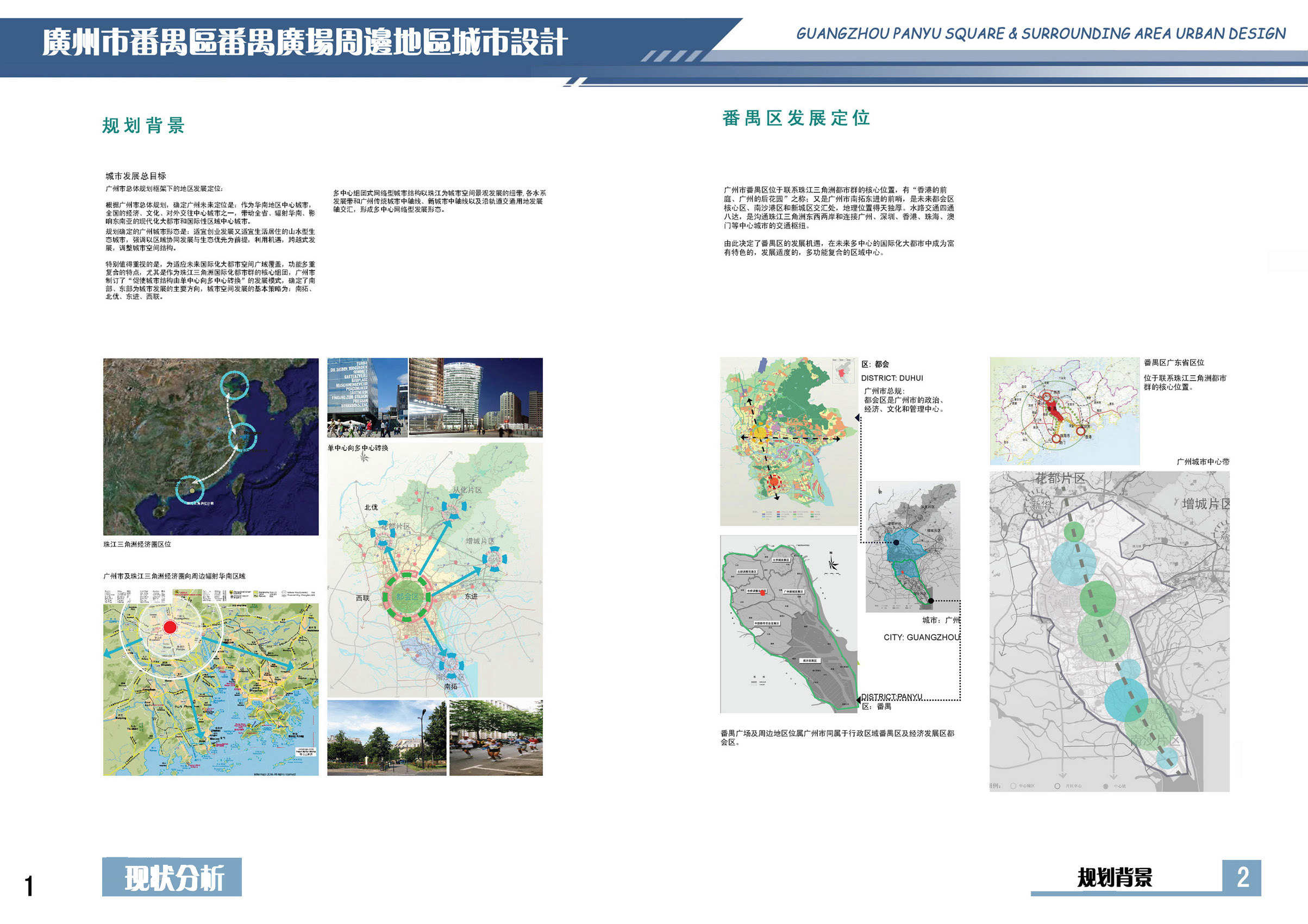Click the '新华' label on the center belt map
Screen dimensions: 1308x924
tap(1041, 505)
